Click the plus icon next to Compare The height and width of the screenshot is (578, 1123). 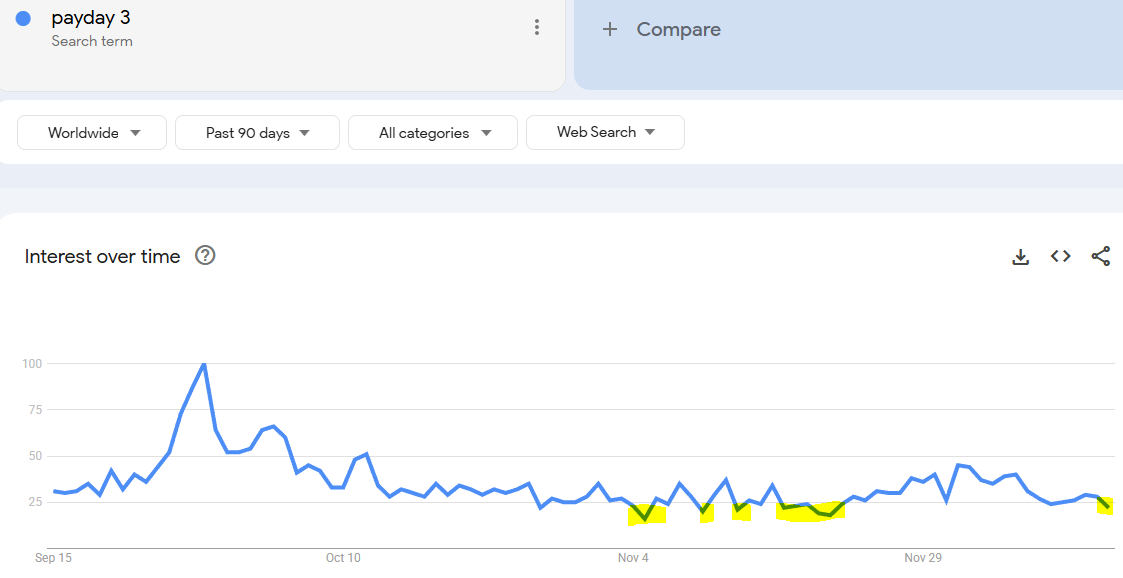pyautogui.click(x=610, y=30)
